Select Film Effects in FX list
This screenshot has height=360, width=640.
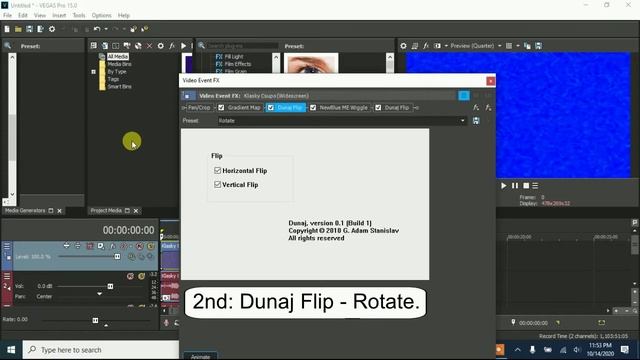tap(238, 64)
